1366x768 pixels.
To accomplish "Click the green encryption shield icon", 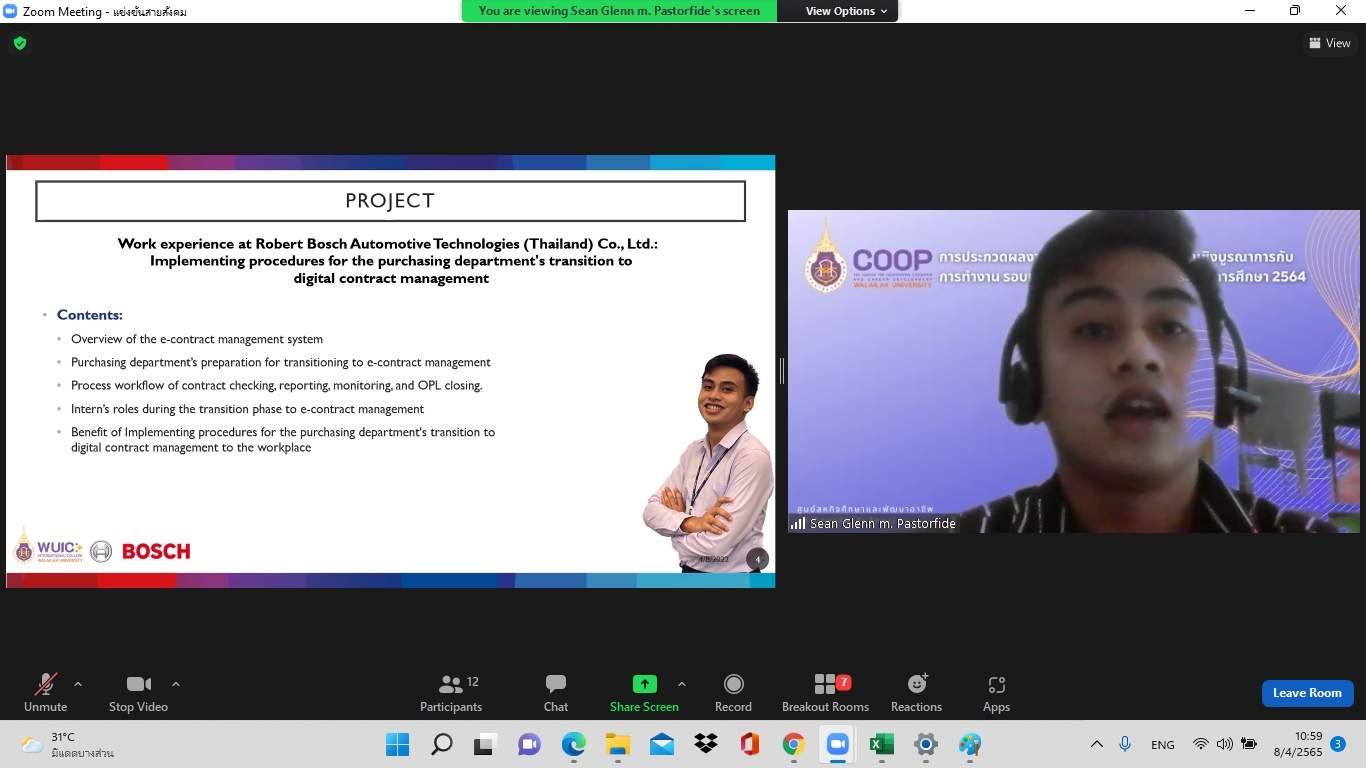I will 19,43.
